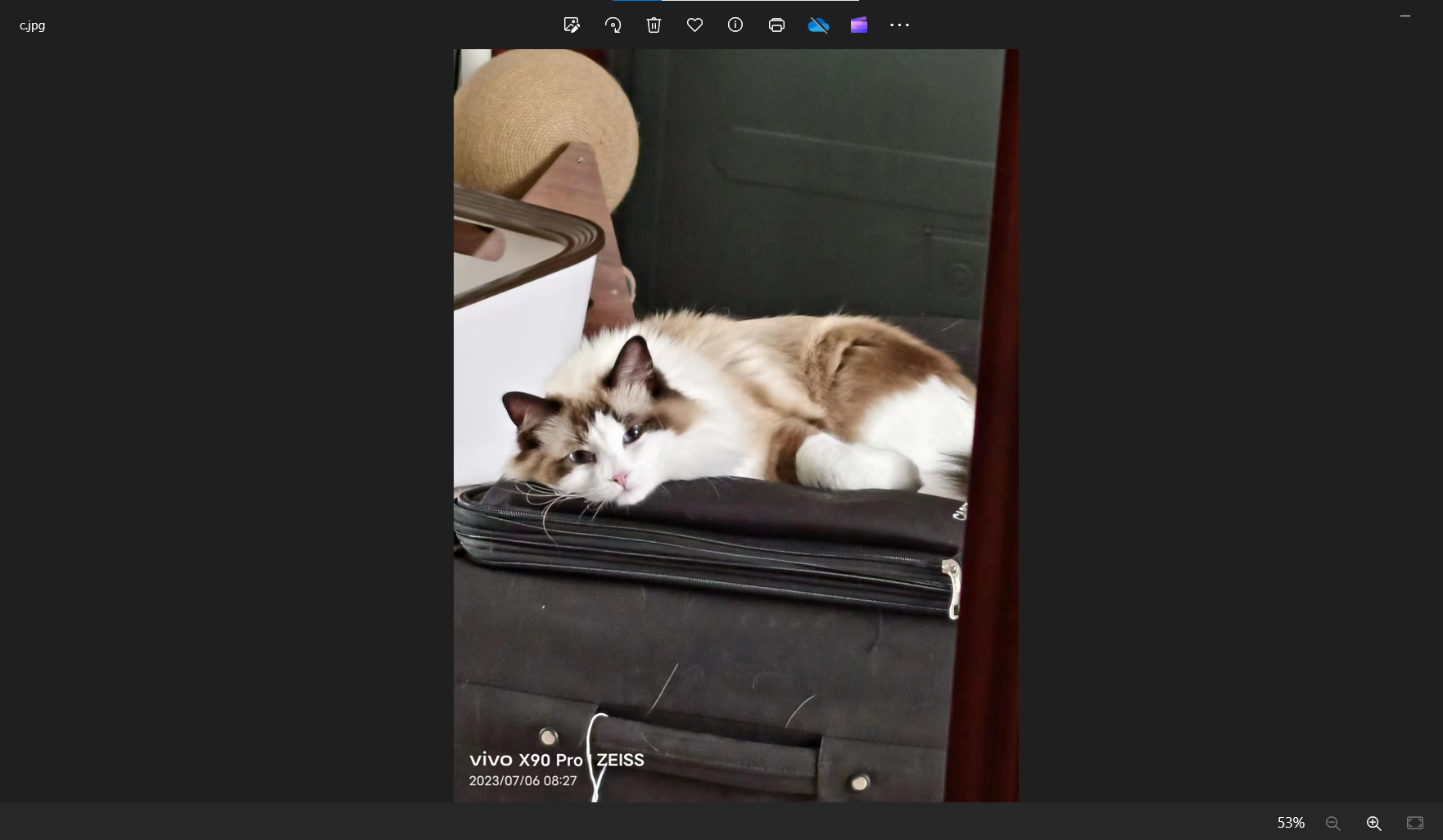Zoom out with the minus magnifier icon
This screenshot has width=1443, height=840.
click(1332, 823)
